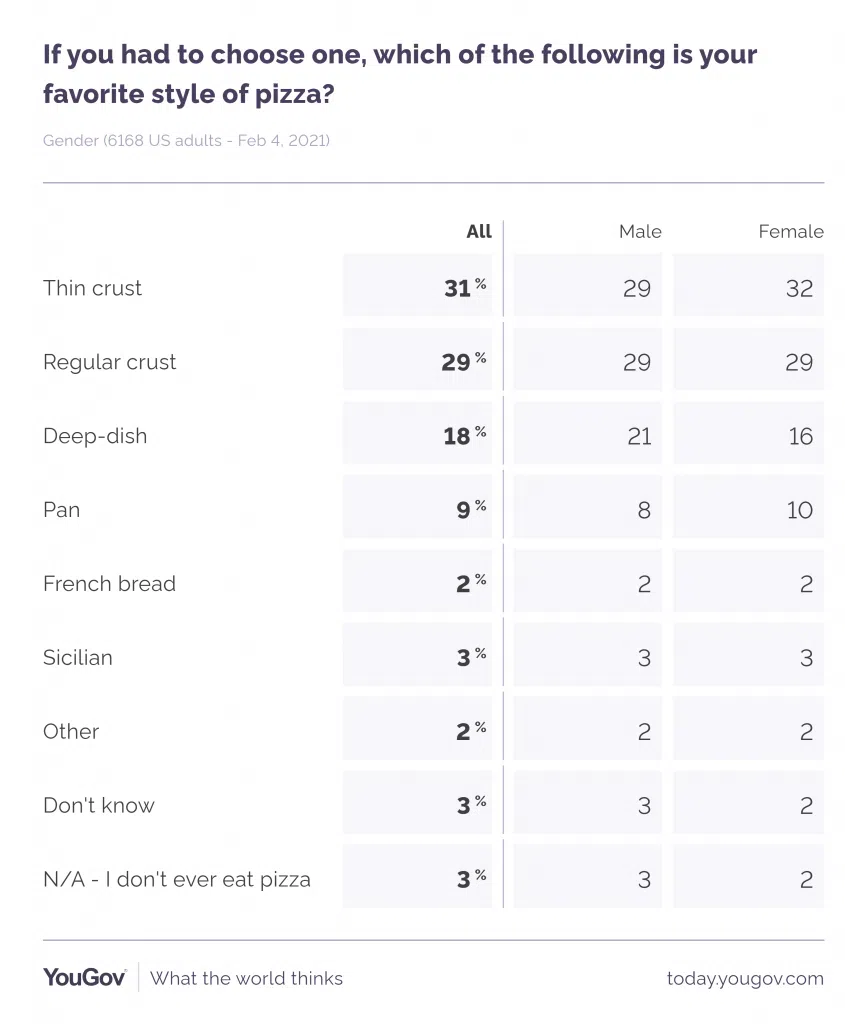This screenshot has height=1024, width=845.
Task: Click the Regular crust row label
Action: pyautogui.click(x=109, y=362)
